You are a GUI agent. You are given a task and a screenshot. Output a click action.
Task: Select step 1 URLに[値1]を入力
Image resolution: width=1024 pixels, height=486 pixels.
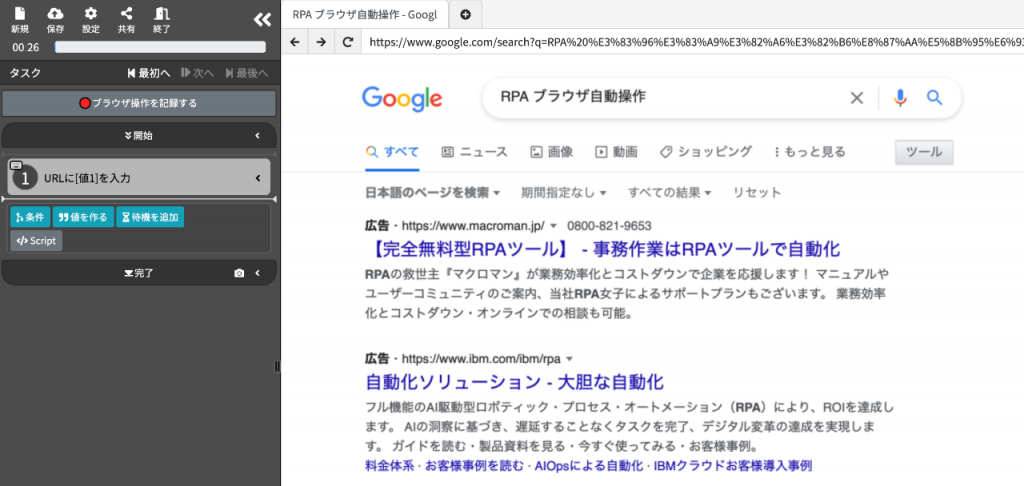(x=138, y=178)
